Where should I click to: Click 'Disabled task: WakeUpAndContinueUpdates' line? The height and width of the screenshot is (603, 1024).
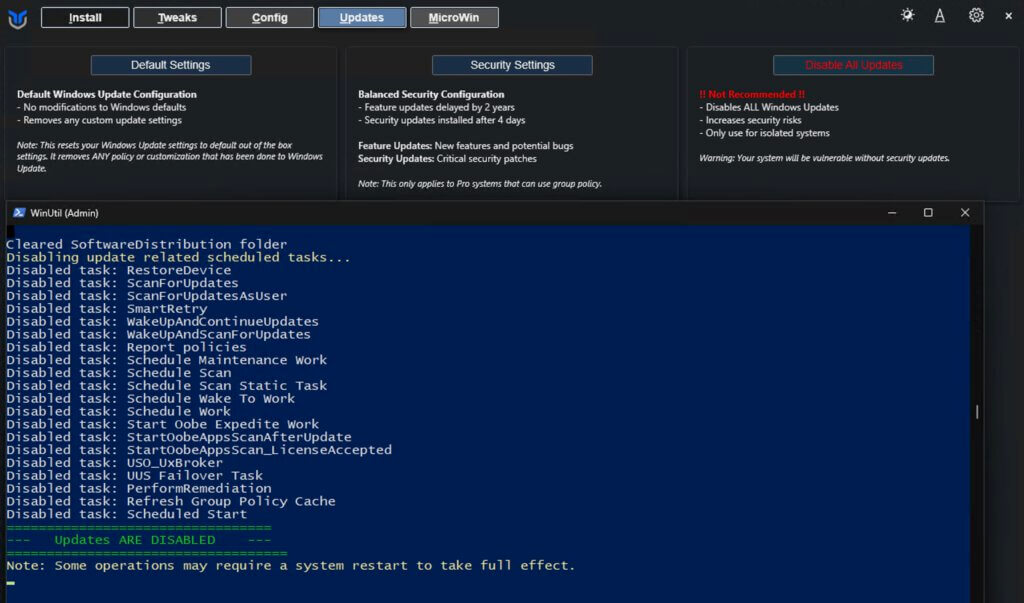pyautogui.click(x=163, y=321)
